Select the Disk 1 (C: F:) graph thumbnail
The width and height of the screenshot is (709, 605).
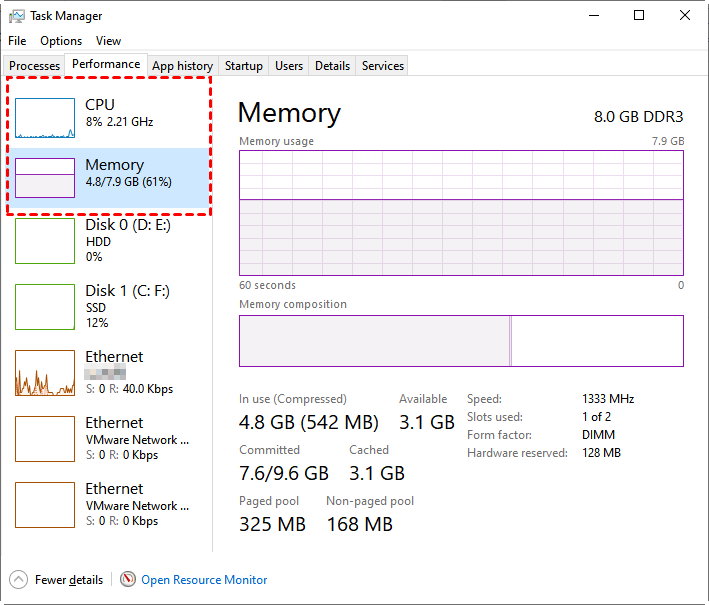tap(45, 307)
